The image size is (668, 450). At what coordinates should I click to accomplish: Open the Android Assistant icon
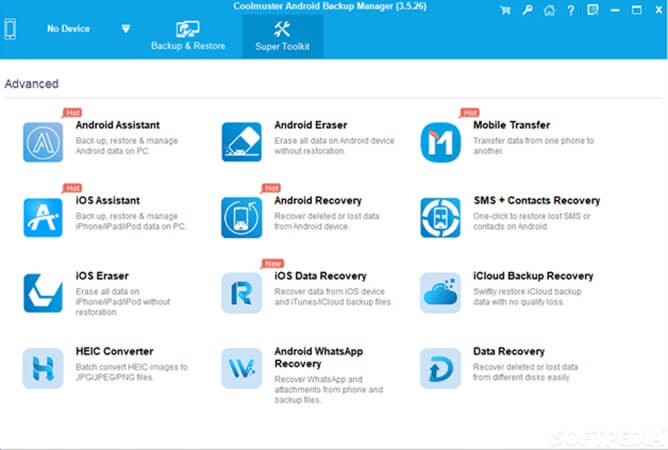[43, 142]
